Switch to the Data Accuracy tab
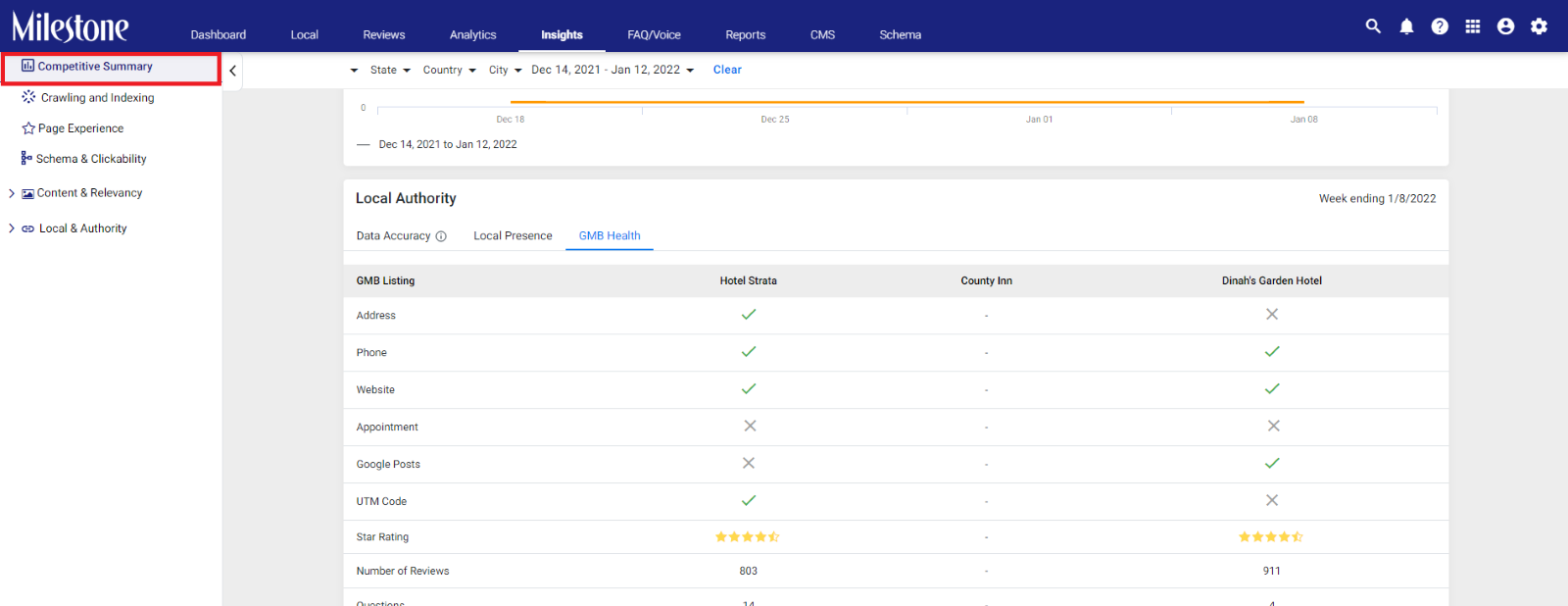Screen dimensions: 1568x606 (394, 236)
